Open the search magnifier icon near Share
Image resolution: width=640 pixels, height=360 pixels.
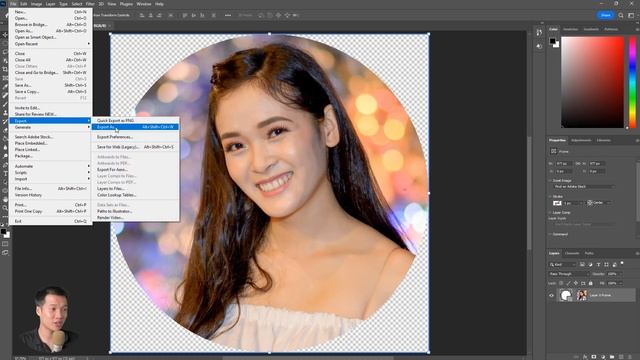[x=621, y=15]
